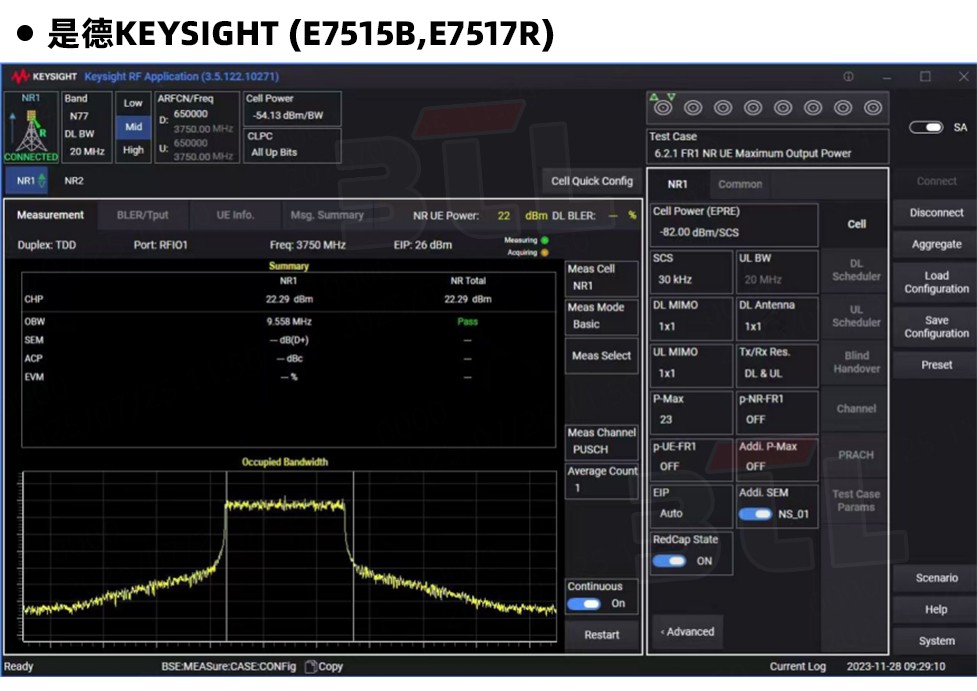Click the Cell Quick Config button
977x691 pixels.
pos(592,181)
